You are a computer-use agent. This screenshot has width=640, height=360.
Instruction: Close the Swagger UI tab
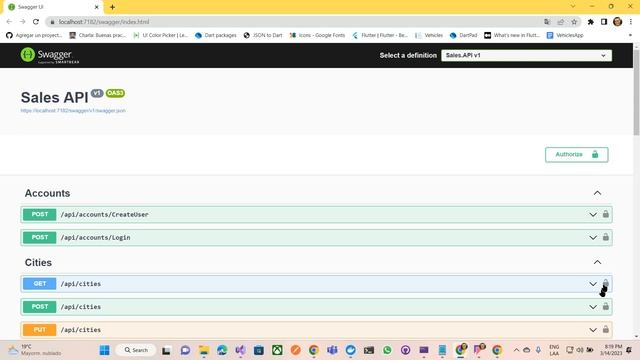coord(97,7)
